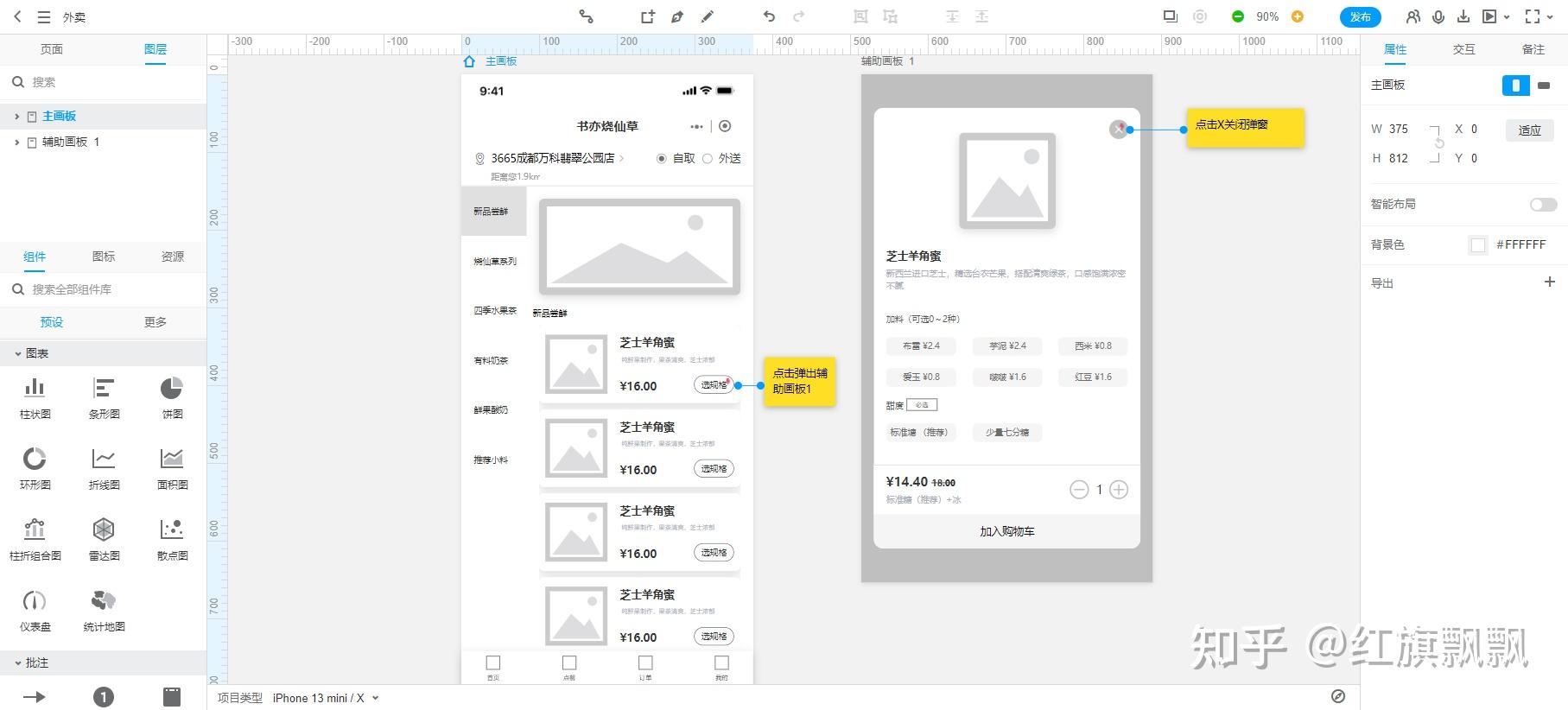Expand the 辅助画板 1 layer tree item
Viewport: 1568px width, 710px height.
[16, 142]
